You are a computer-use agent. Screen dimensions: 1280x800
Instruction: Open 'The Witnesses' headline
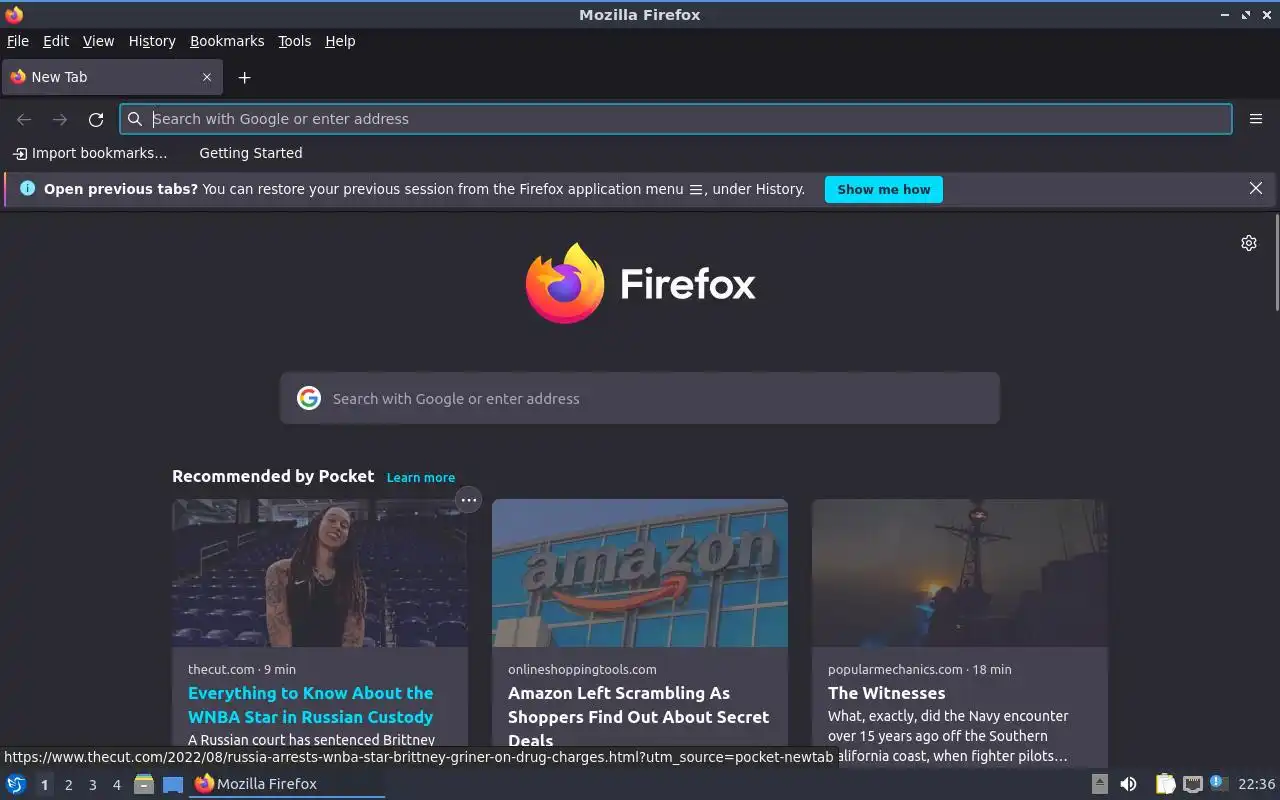[886, 693]
